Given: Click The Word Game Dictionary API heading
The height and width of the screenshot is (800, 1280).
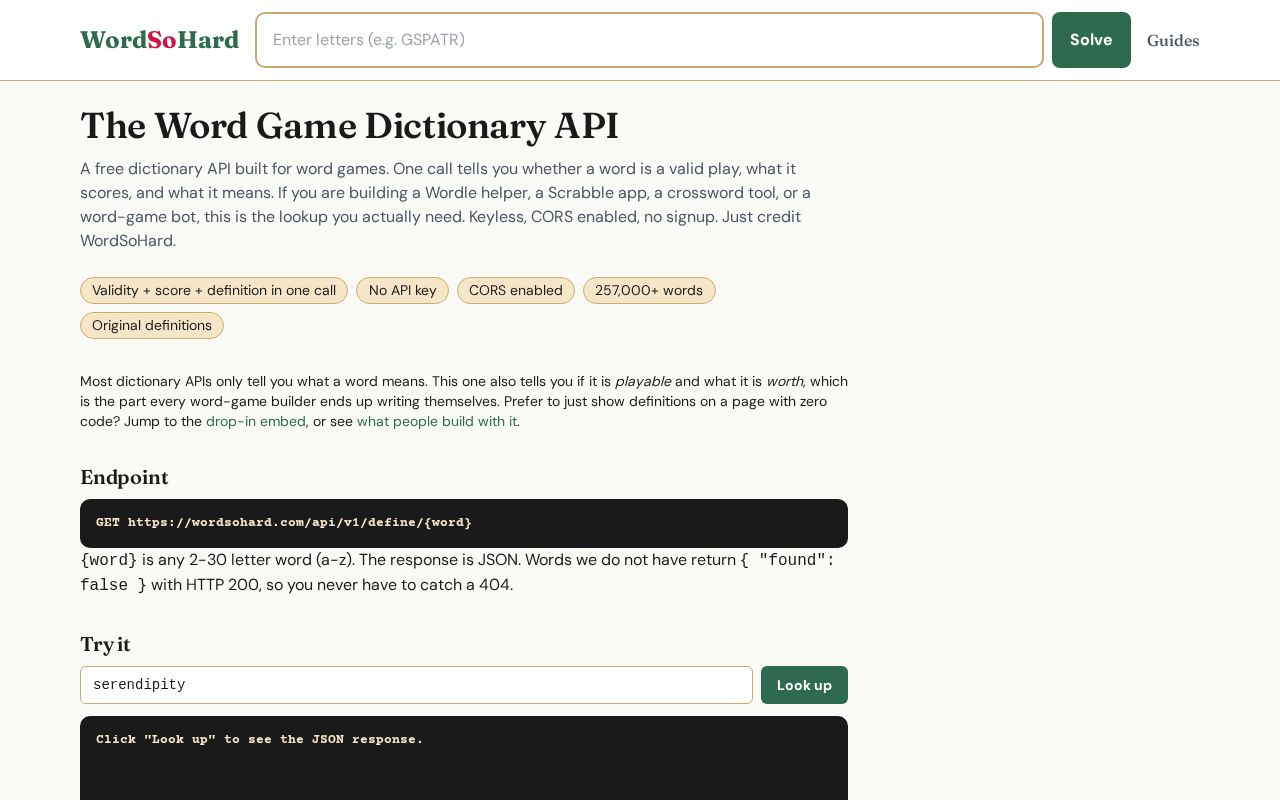Looking at the screenshot, I should point(349,126).
